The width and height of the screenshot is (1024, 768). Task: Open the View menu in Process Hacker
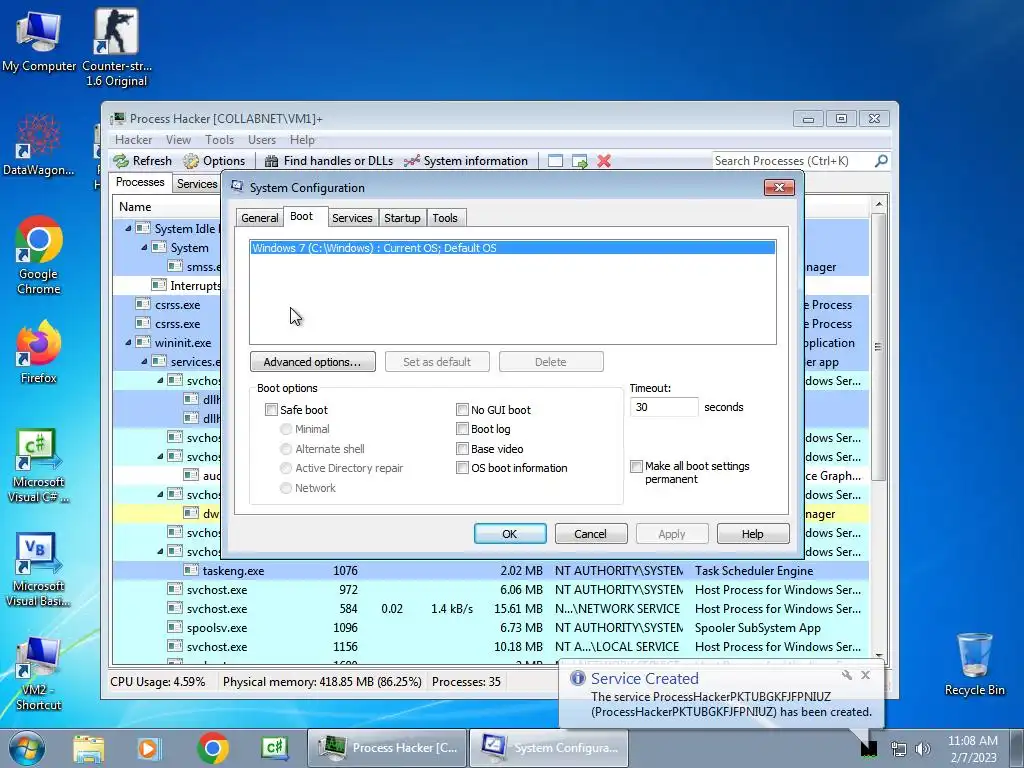pos(178,140)
